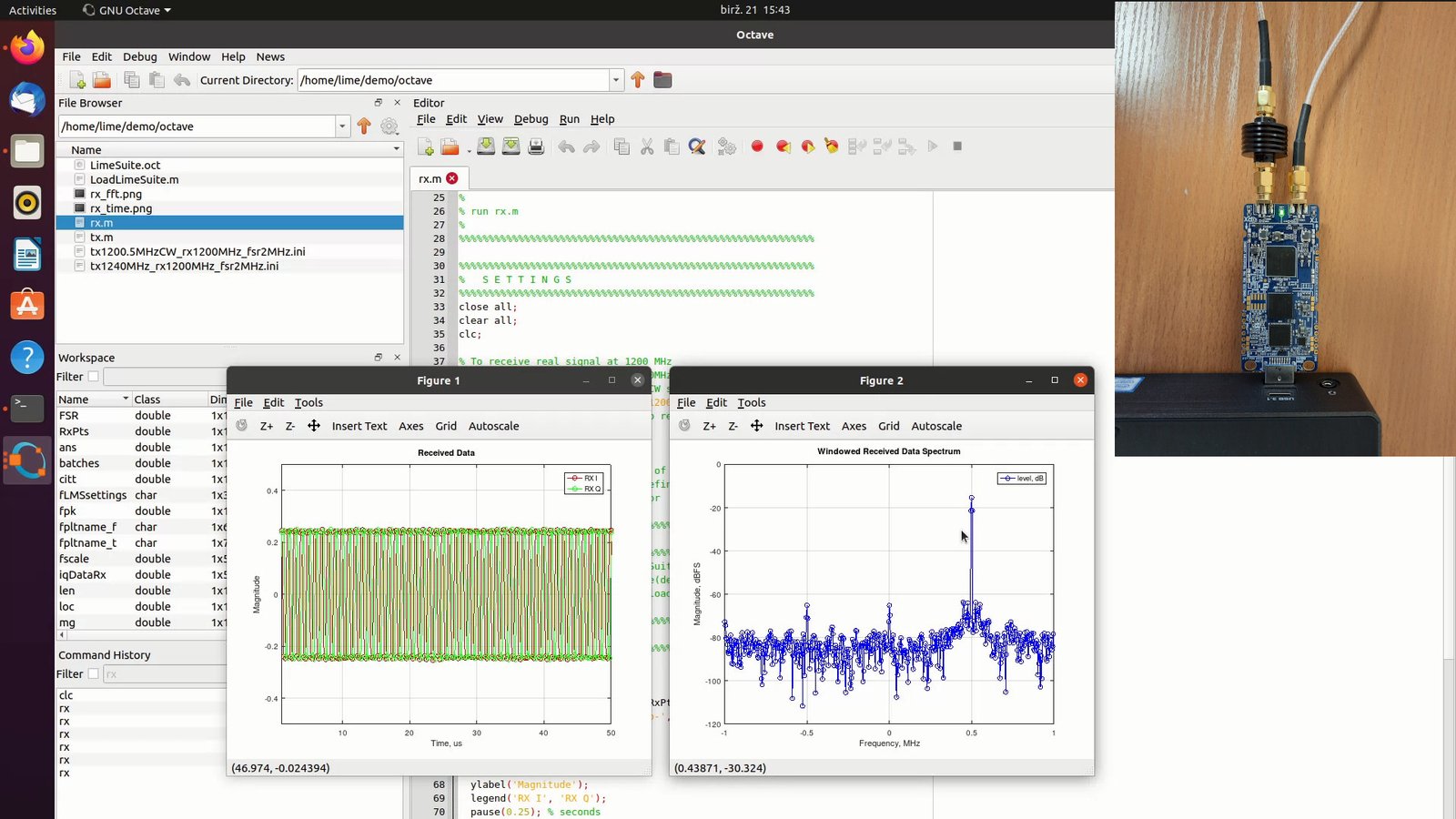Click Editor toolbar Undo arrow
The width and height of the screenshot is (1456, 819).
tap(566, 147)
